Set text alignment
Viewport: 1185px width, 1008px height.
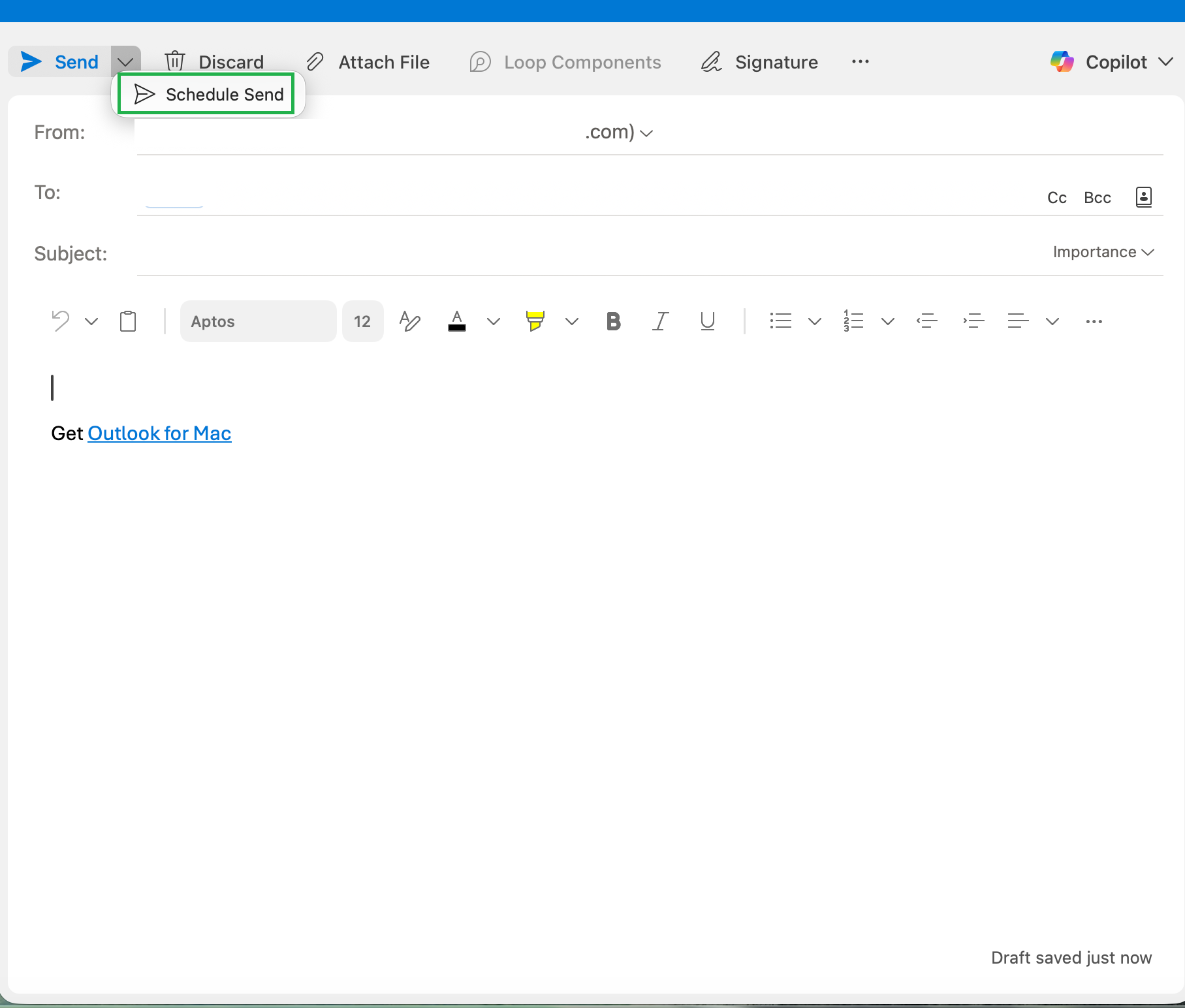coord(1018,321)
